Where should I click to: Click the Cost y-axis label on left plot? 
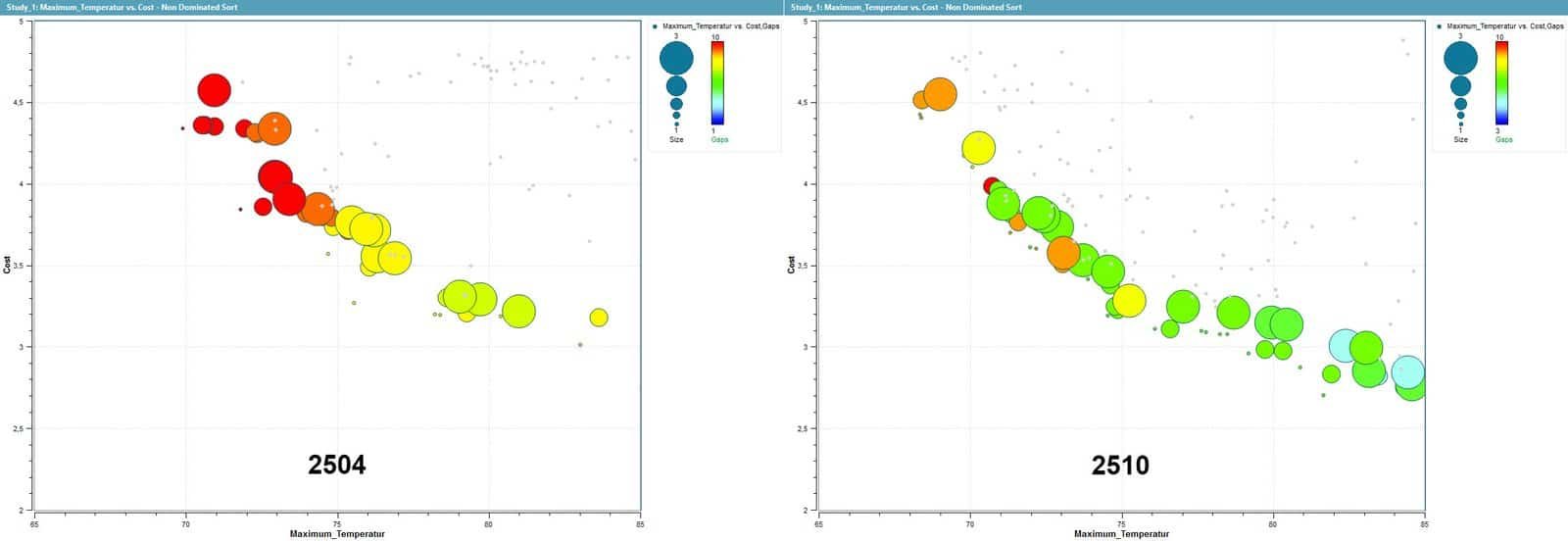coord(8,264)
